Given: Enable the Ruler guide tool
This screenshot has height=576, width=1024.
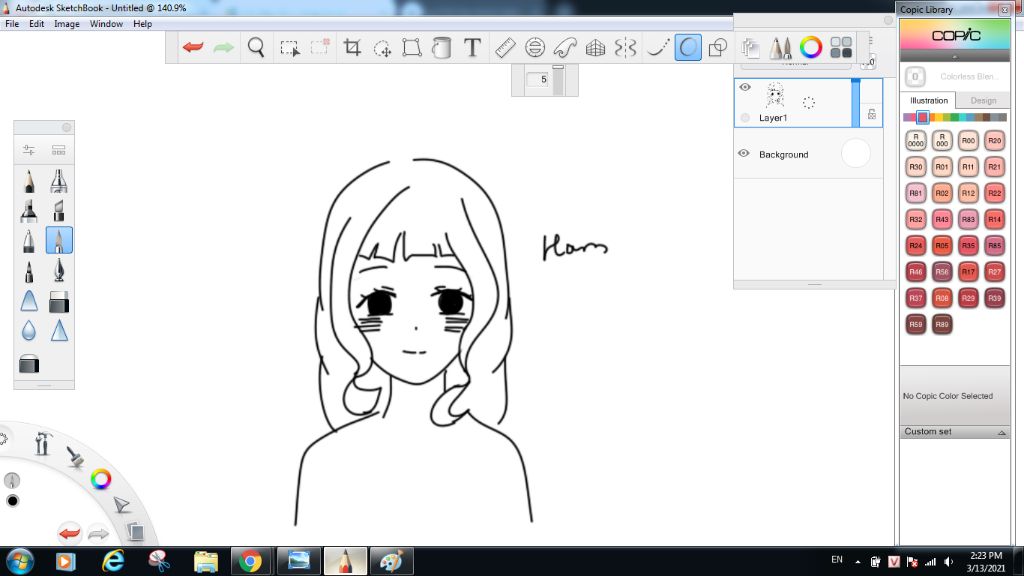Looking at the screenshot, I should point(505,47).
